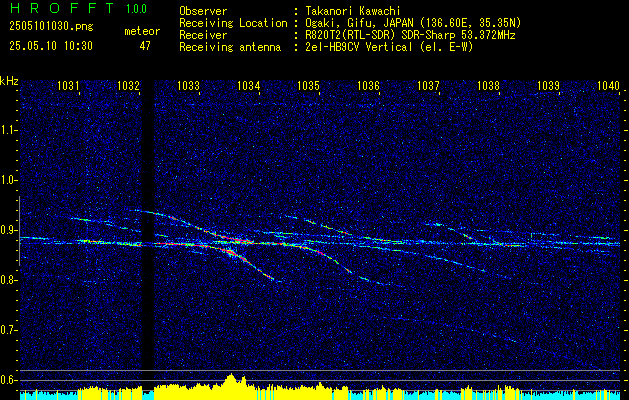Click the timestamp 25.05.10 10:30
Screen dimensions: 629x400
[51, 46]
